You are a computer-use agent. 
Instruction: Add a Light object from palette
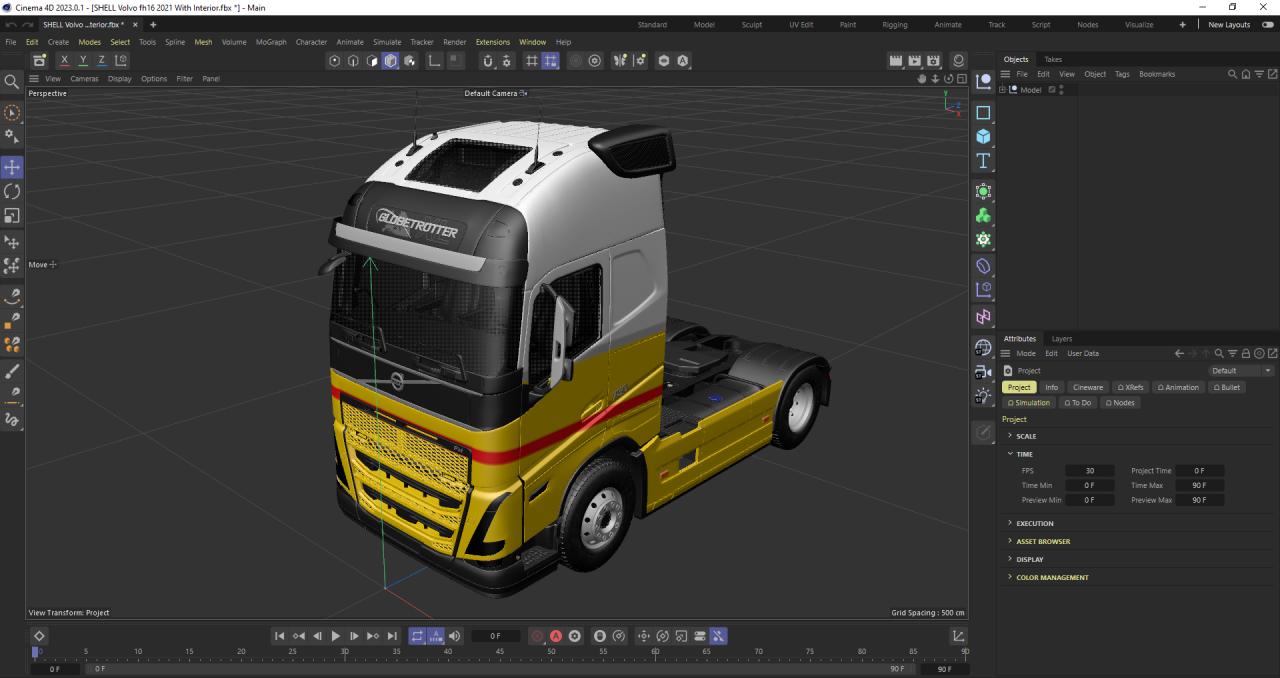983,396
